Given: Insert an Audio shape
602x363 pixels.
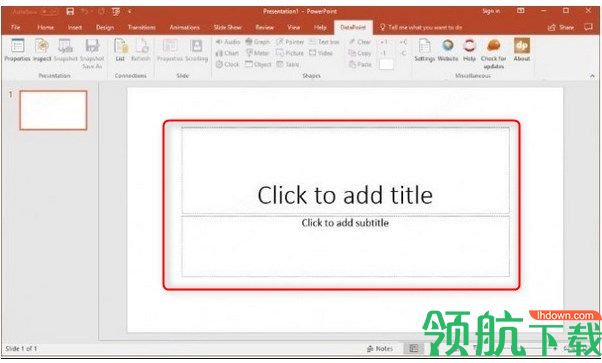Looking at the screenshot, I should coord(228,41).
